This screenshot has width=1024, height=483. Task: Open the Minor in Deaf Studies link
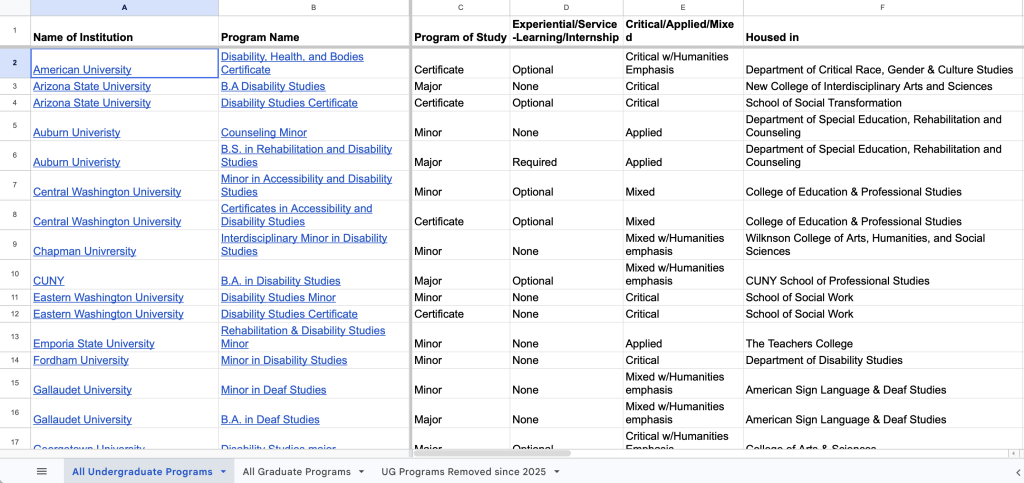[x=274, y=390]
